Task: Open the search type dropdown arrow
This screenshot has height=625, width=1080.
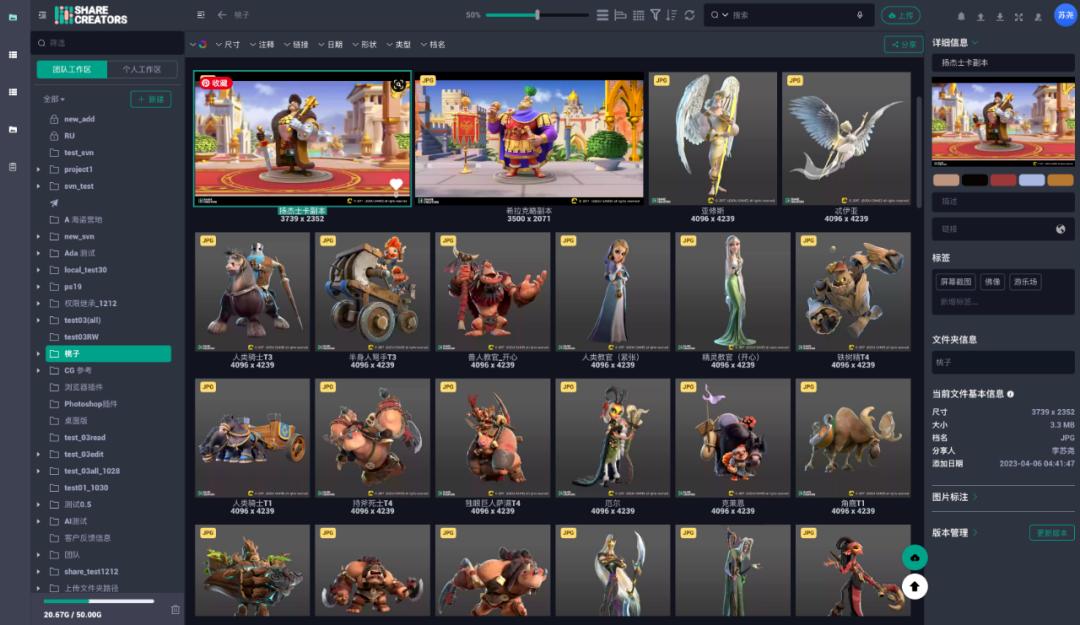Action: coord(725,14)
